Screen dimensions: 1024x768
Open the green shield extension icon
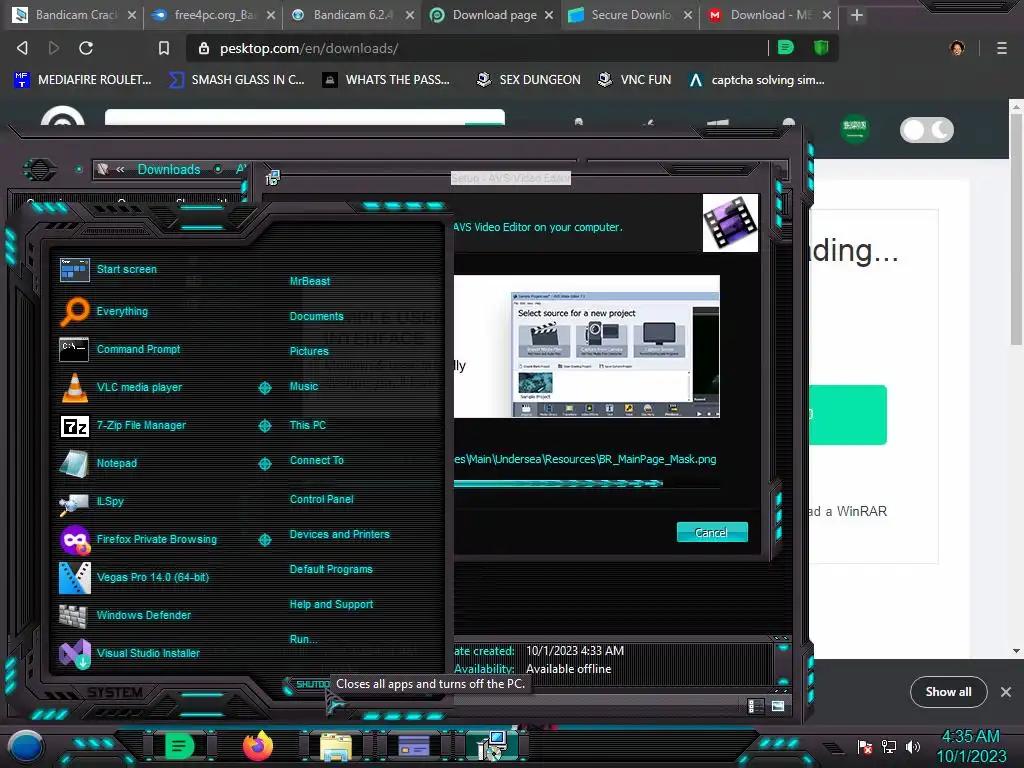click(821, 48)
